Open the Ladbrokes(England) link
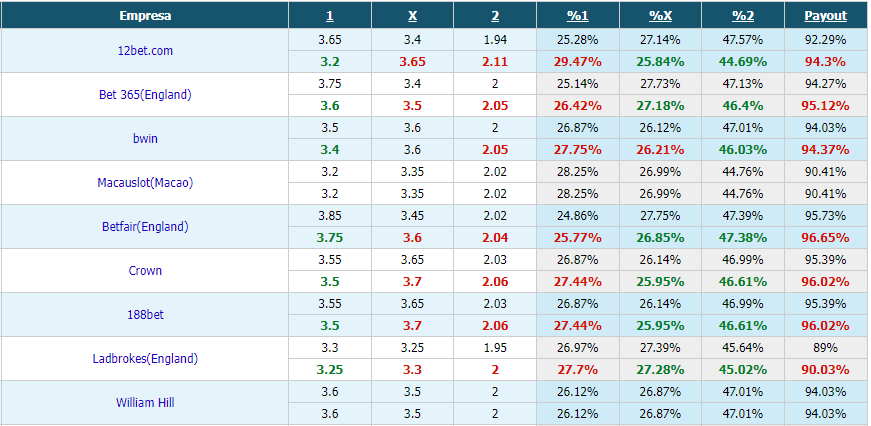The width and height of the screenshot is (871, 426). (x=145, y=358)
